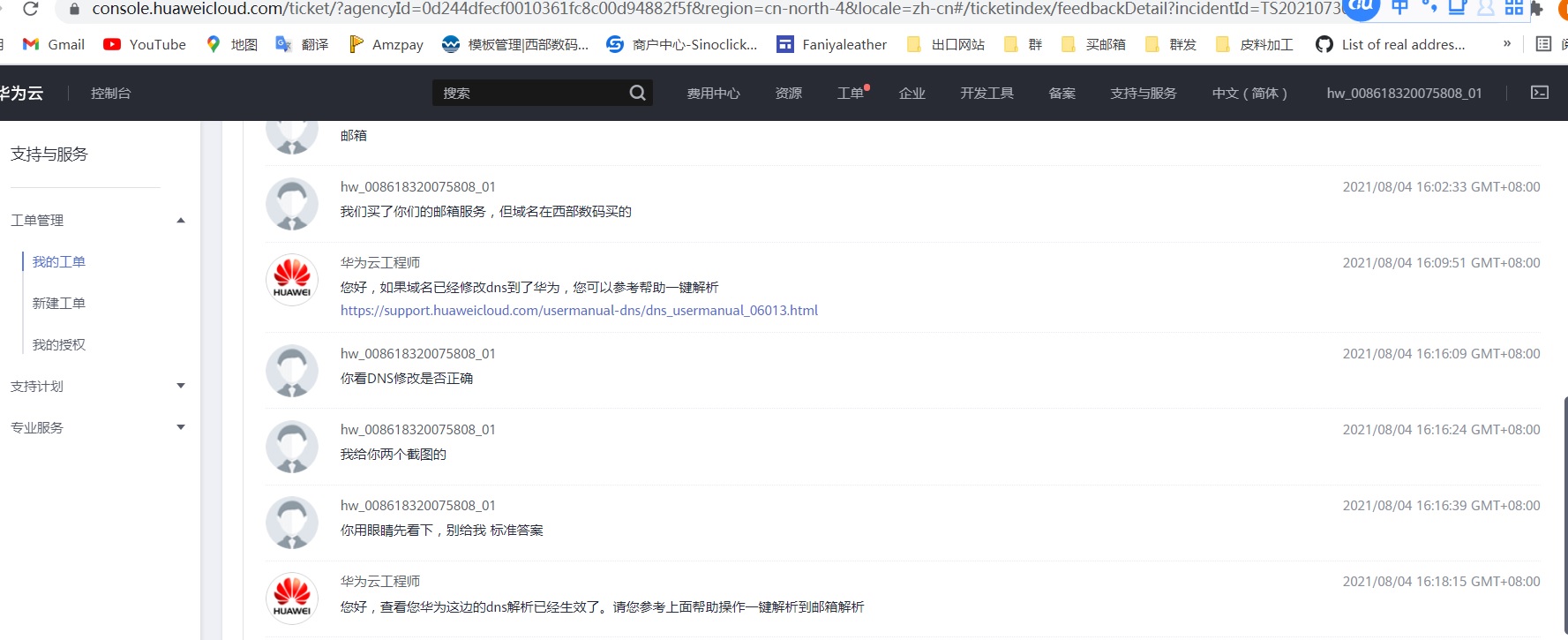Select 我的授权 in the sidebar
The width and height of the screenshot is (1568, 640).
58,344
